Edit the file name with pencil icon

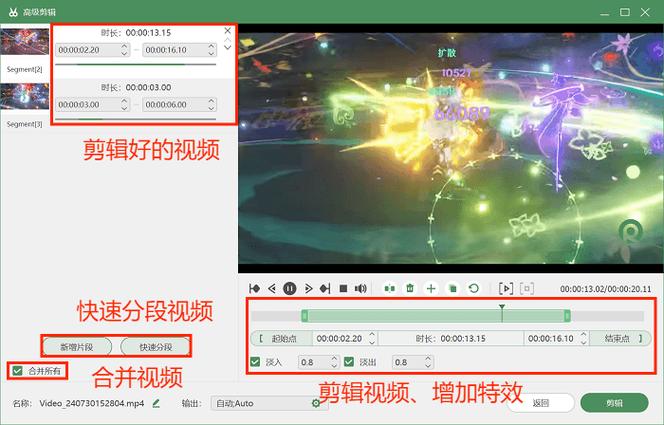pyautogui.click(x=156, y=403)
